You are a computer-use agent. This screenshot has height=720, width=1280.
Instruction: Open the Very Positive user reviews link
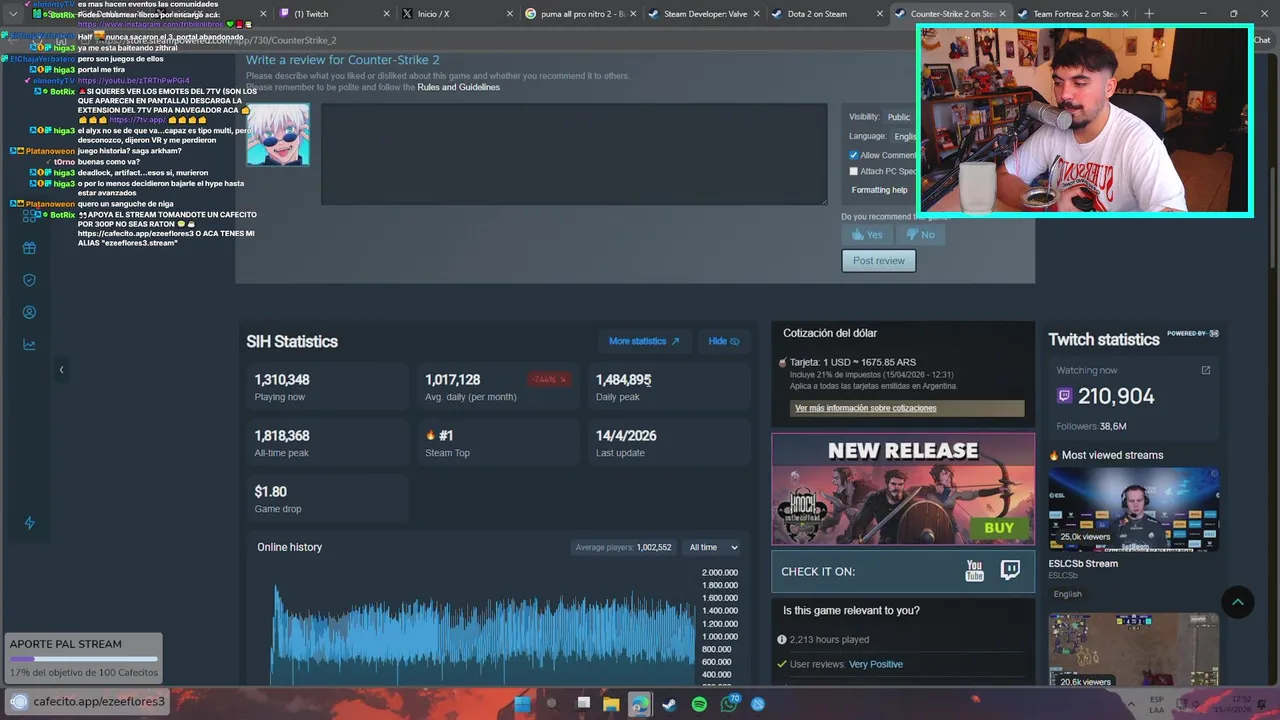coord(875,664)
